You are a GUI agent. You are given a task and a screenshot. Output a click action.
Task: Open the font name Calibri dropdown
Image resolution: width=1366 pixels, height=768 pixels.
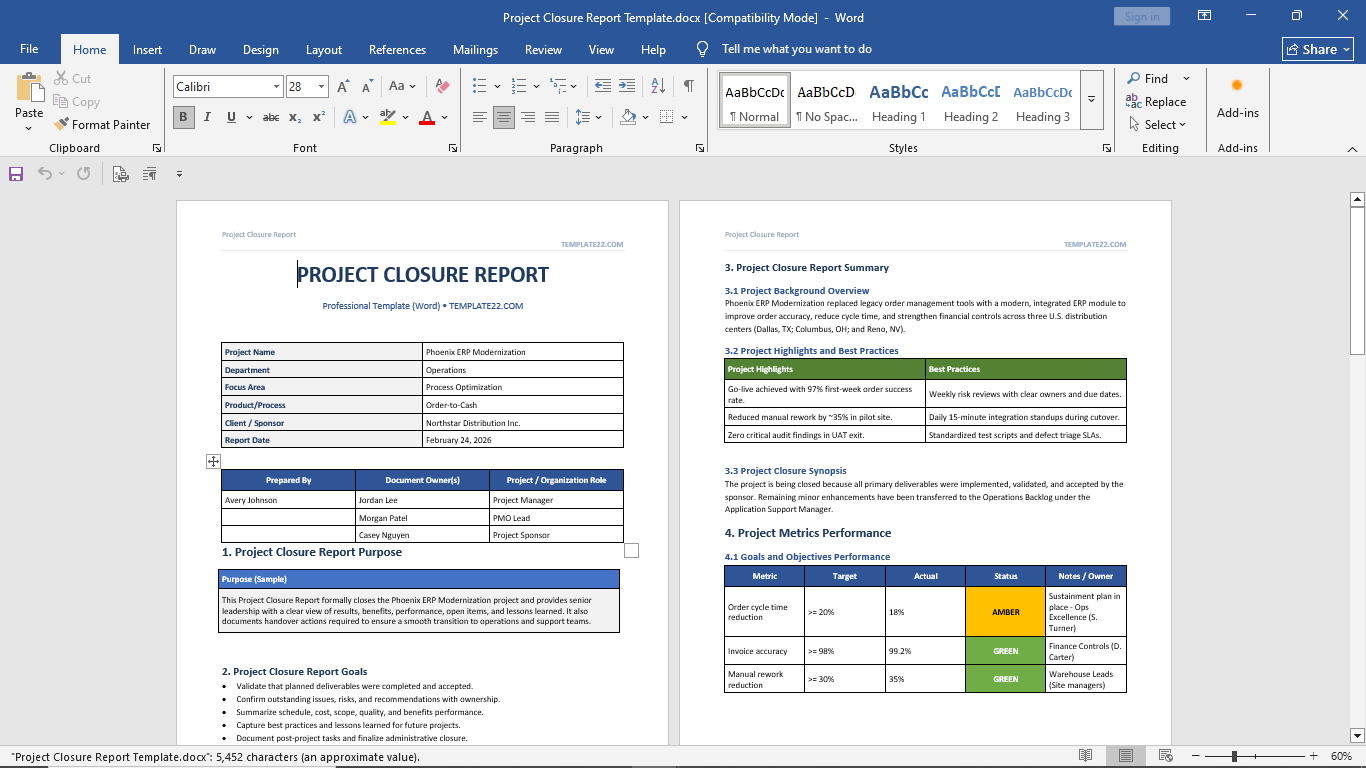(276, 87)
